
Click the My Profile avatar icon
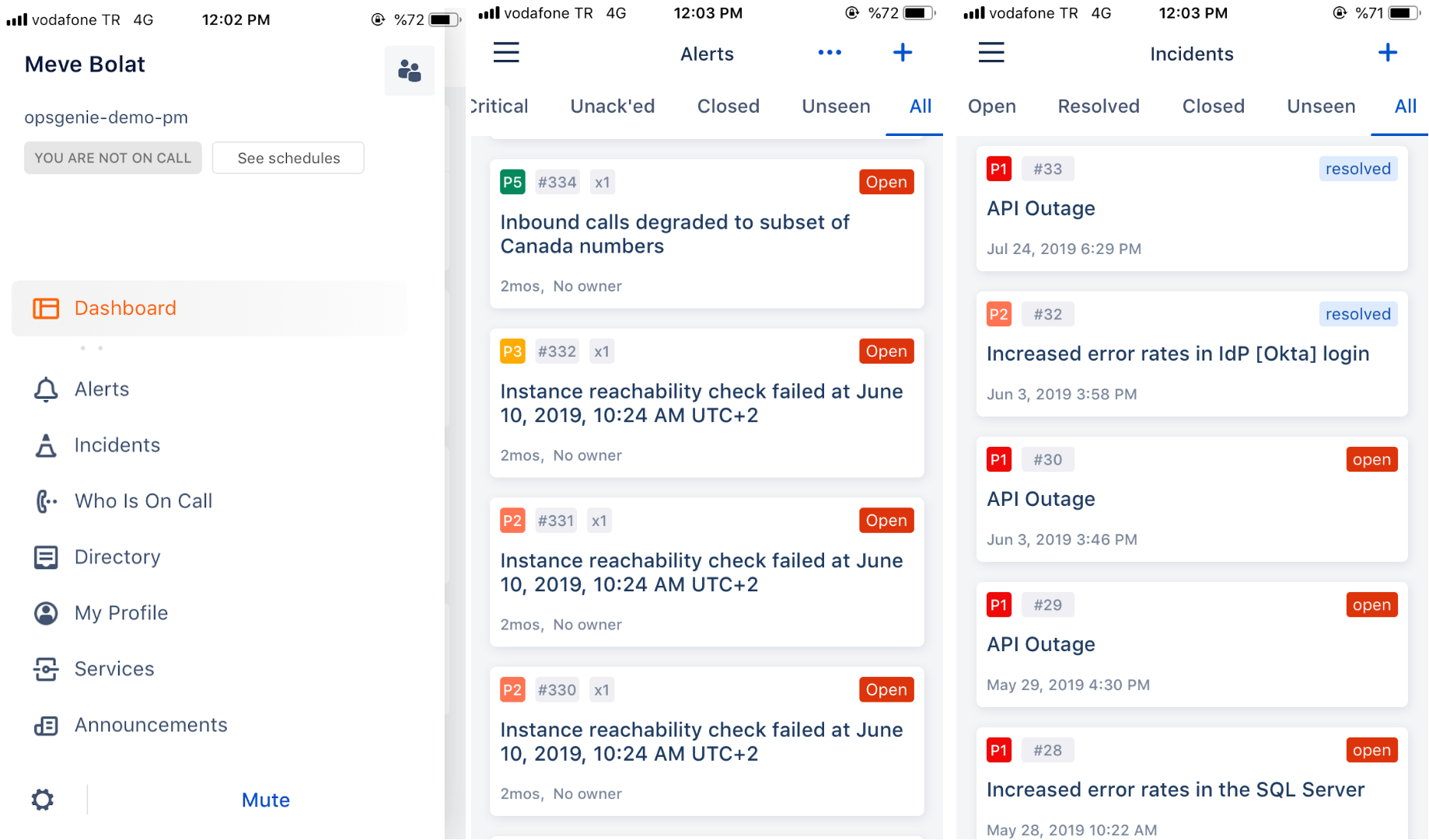(46, 613)
